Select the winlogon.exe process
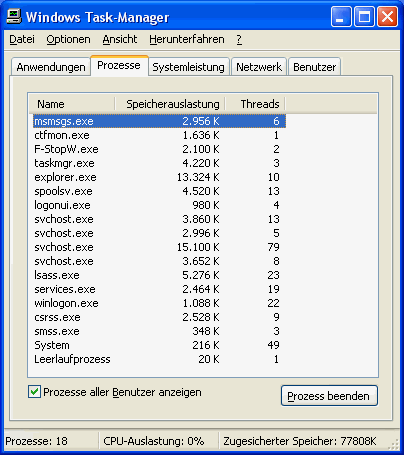 pyautogui.click(x=159, y=303)
